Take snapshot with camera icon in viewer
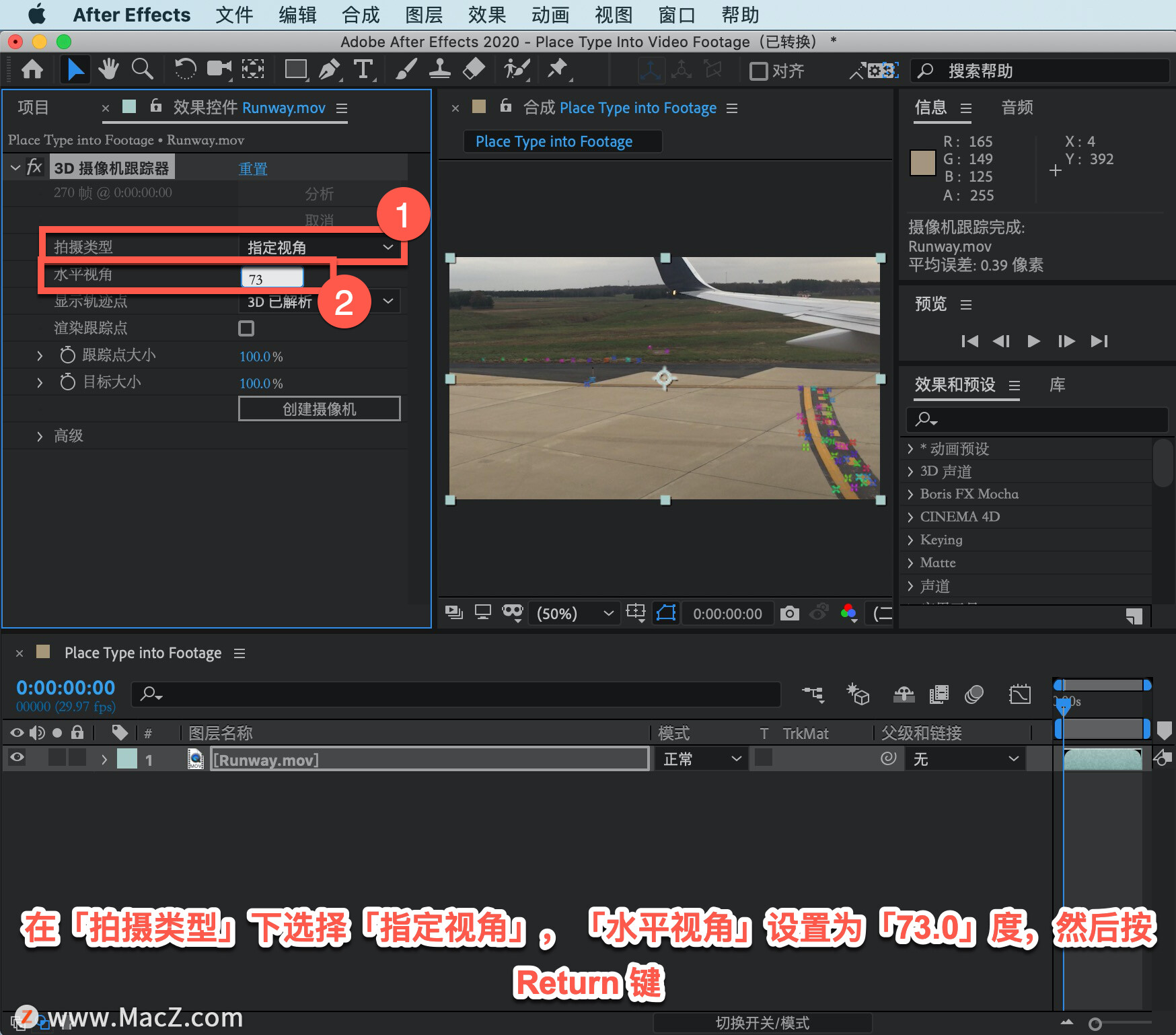1176x1035 pixels. tap(790, 613)
